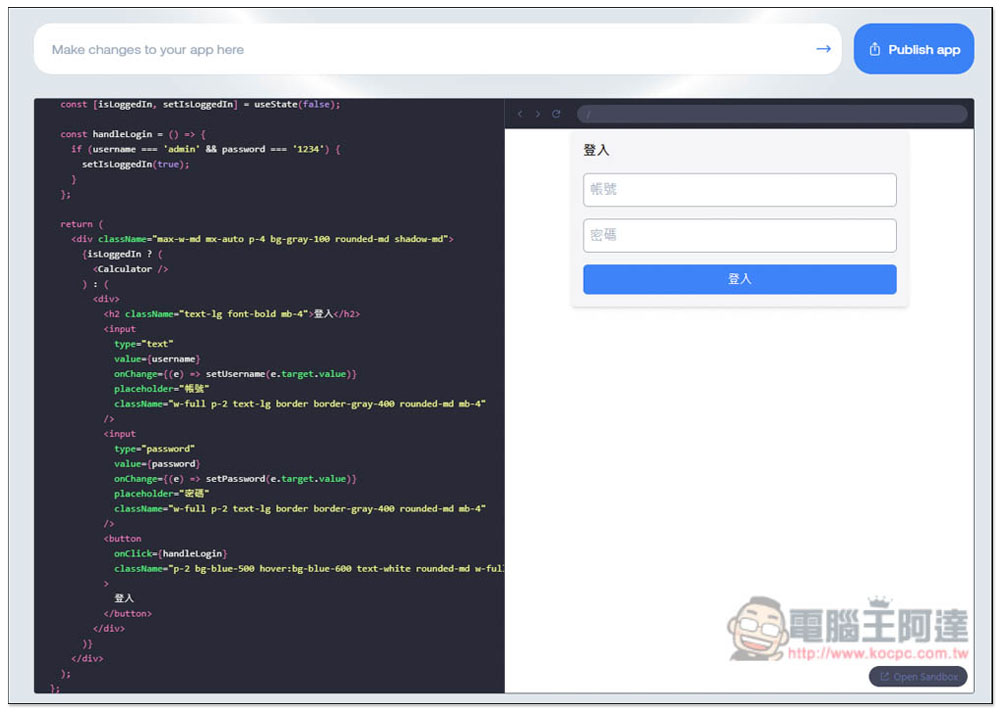Click code line containing useState(false)
1000x712 pixels.
pos(200,105)
